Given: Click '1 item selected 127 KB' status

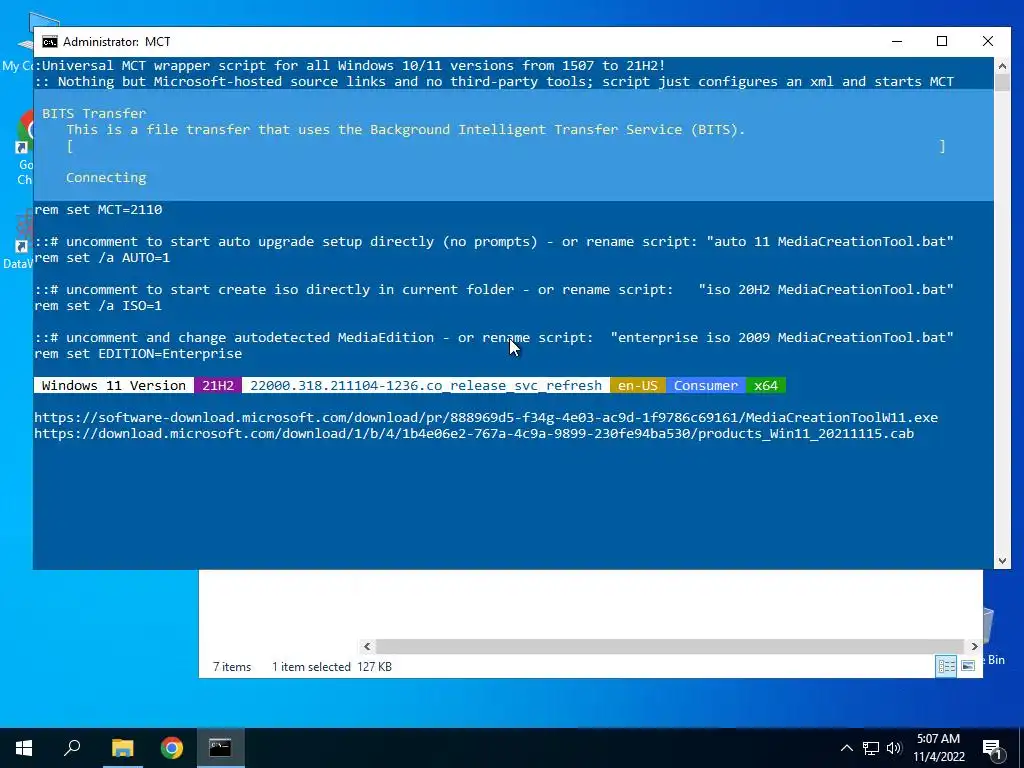Looking at the screenshot, I should [x=332, y=667].
